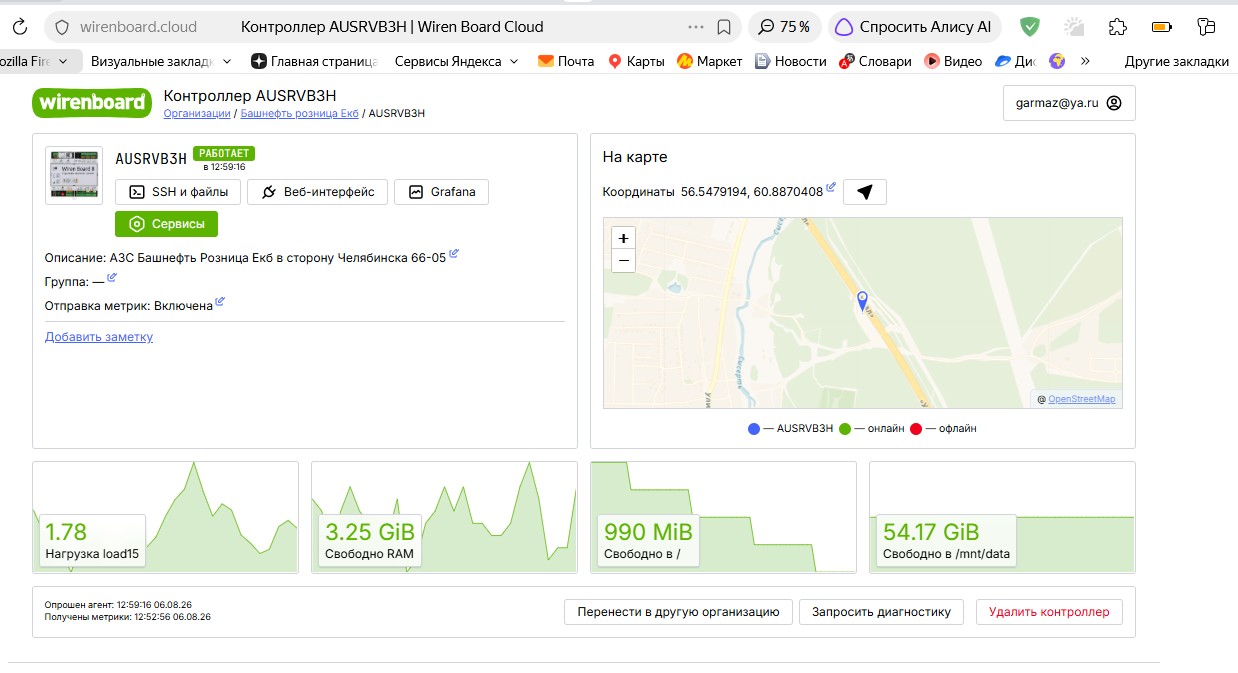Open the Свободно в / chart
The height and width of the screenshot is (673, 1238).
pyautogui.click(x=723, y=517)
